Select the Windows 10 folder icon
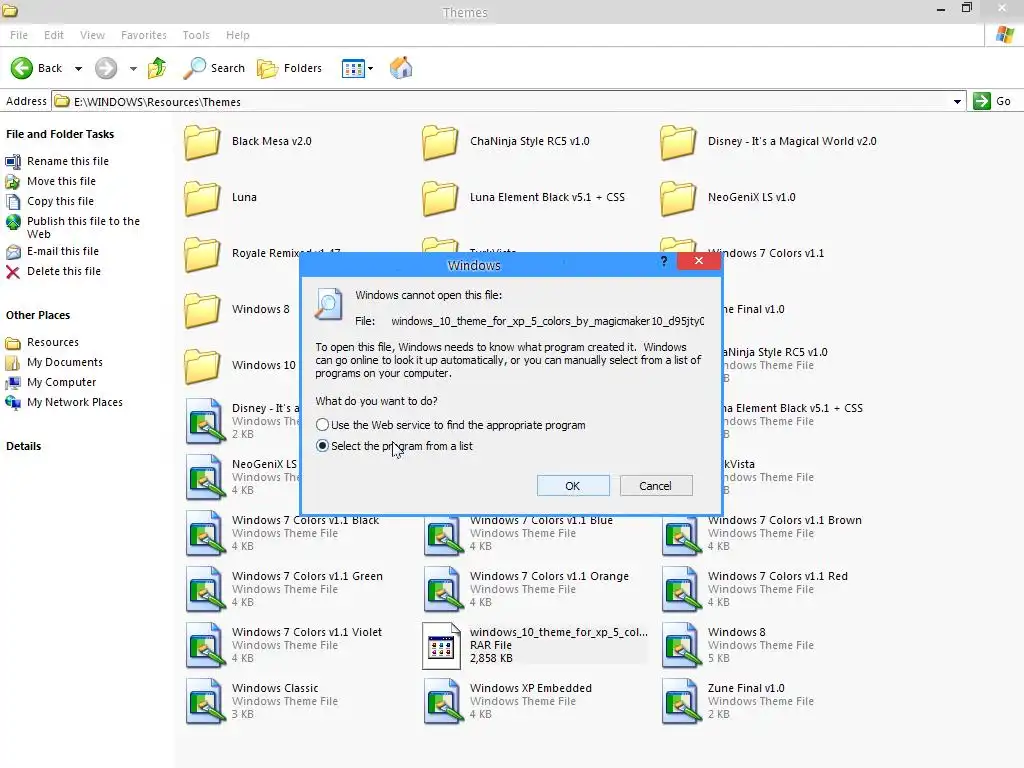The image size is (1024, 768). [202, 366]
